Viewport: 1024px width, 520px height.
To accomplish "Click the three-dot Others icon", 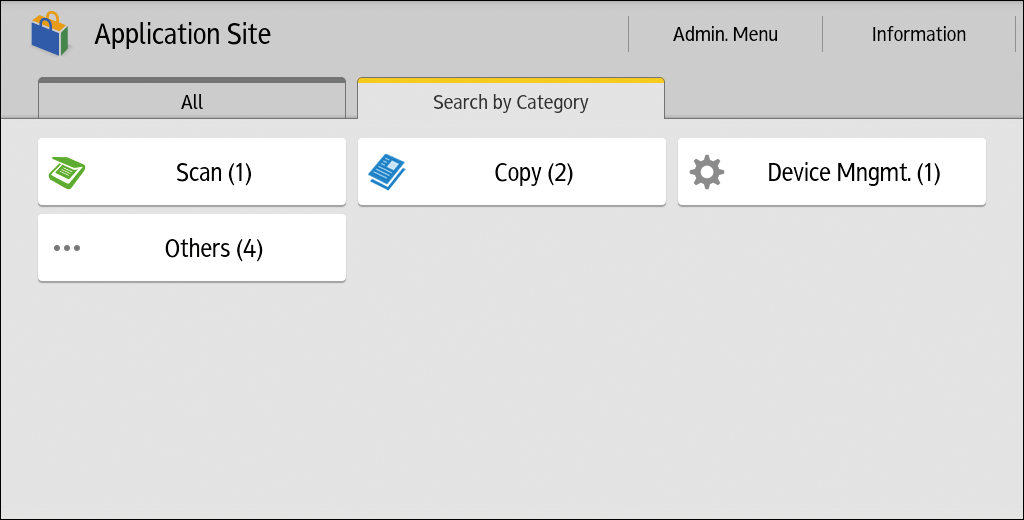I will pos(67,248).
